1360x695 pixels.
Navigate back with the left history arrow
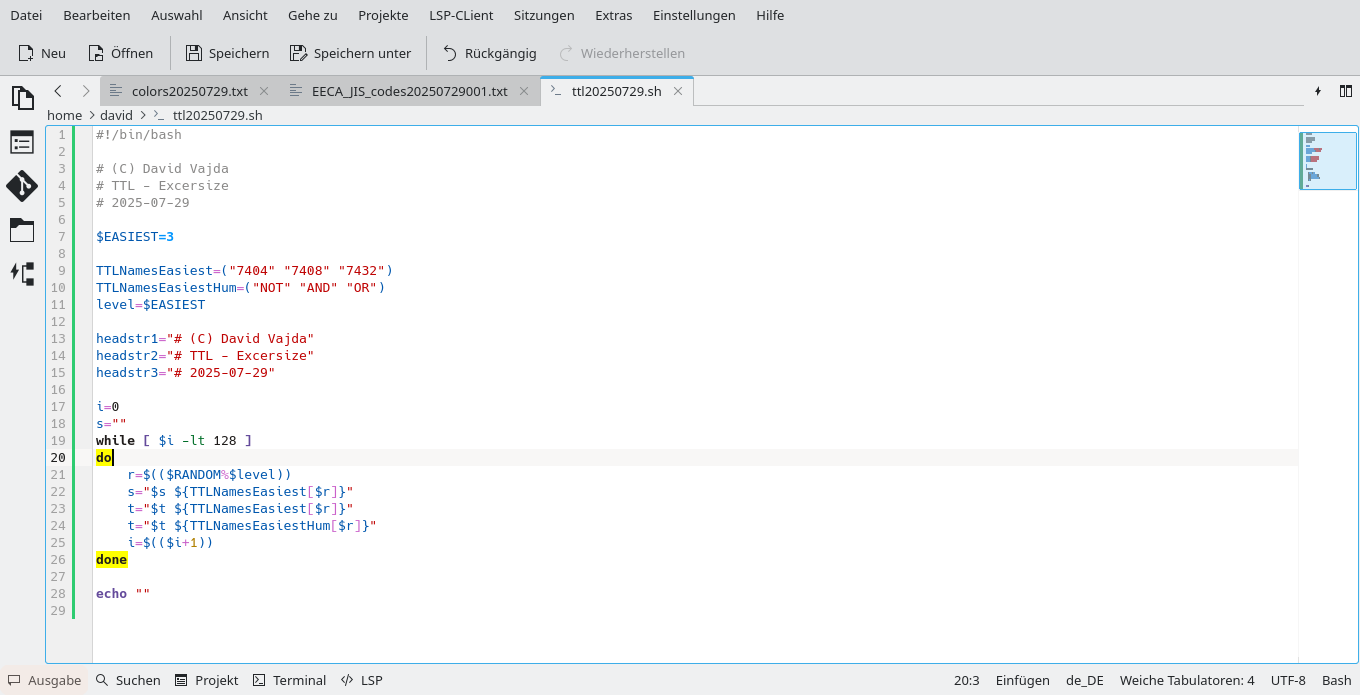(57, 90)
